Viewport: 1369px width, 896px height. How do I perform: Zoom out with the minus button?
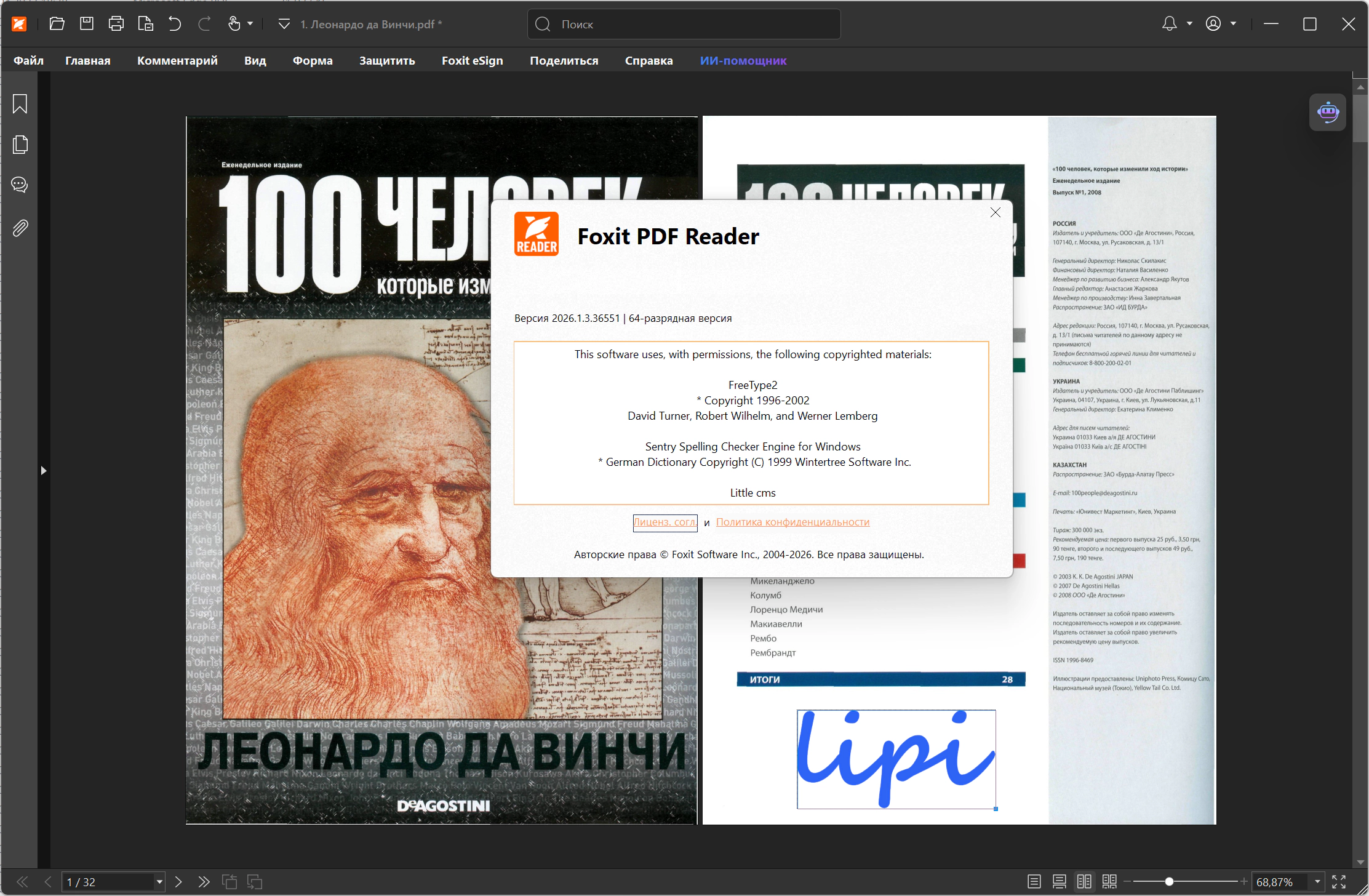click(x=1127, y=882)
